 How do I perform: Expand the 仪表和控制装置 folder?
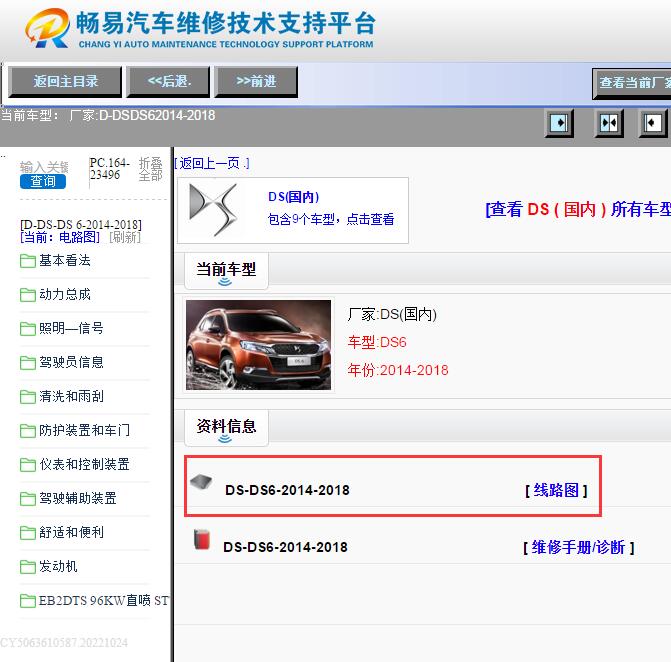coord(84,464)
